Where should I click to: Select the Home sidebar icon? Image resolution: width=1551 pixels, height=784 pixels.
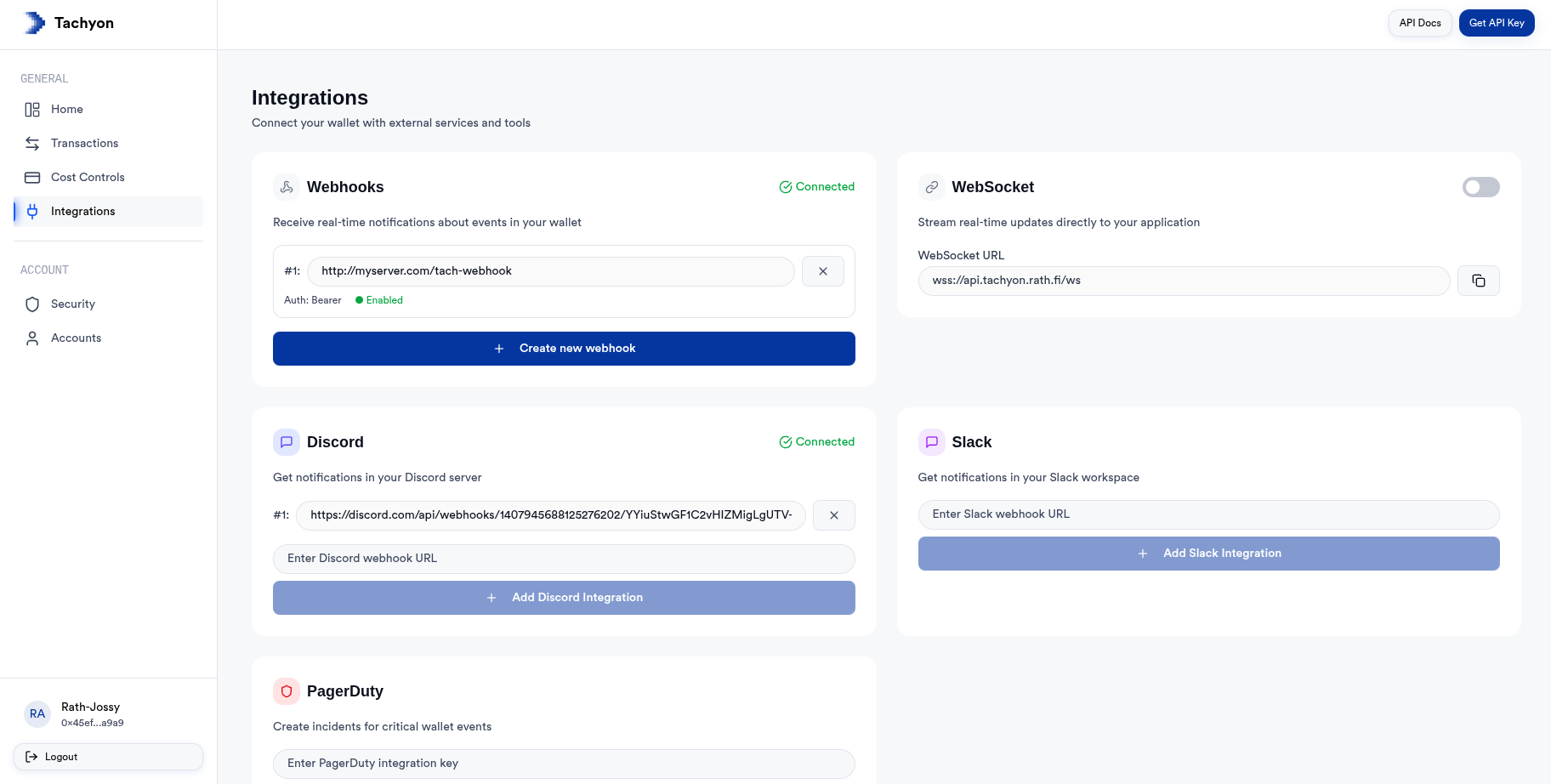pyautogui.click(x=31, y=109)
